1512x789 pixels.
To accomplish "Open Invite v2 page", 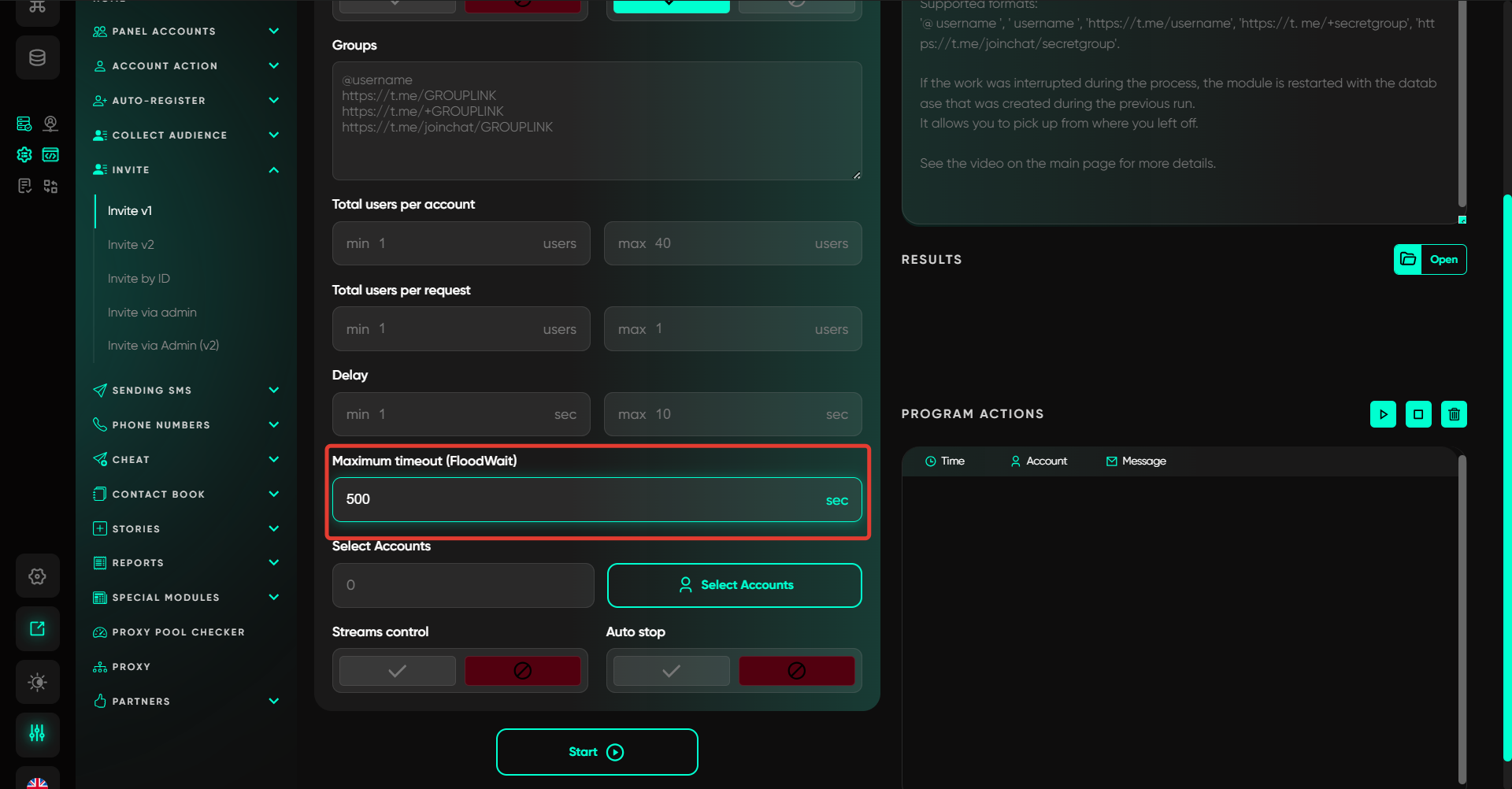I will [131, 245].
